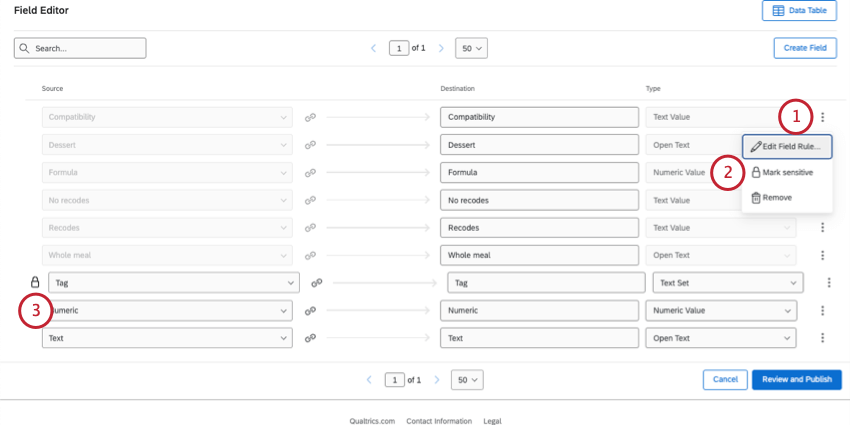The width and height of the screenshot is (850, 425).
Task: Change the top page size dropdown from 50
Action: [469, 48]
